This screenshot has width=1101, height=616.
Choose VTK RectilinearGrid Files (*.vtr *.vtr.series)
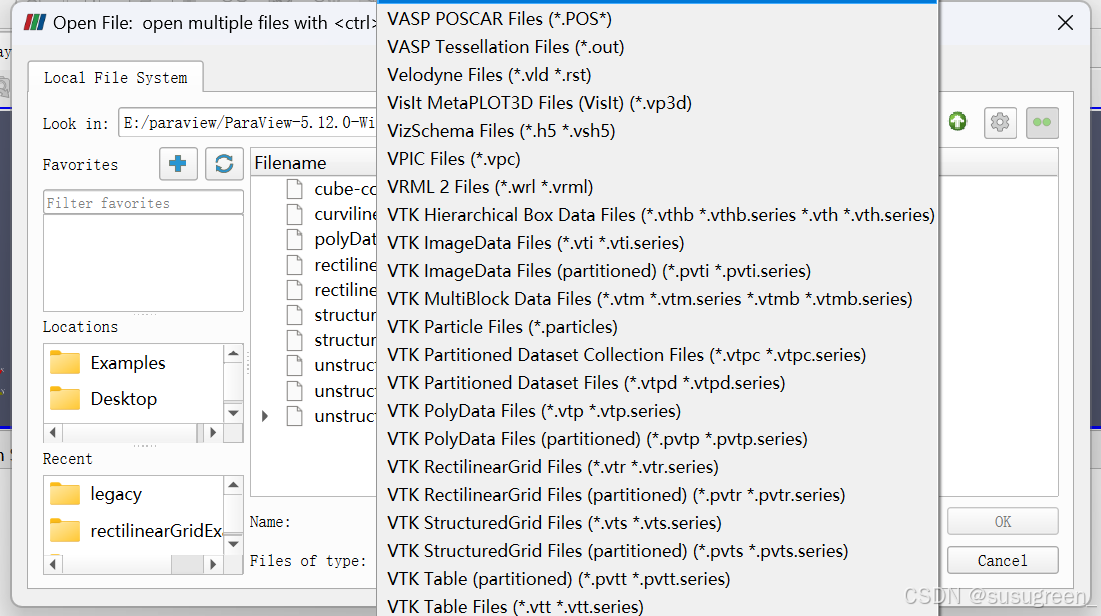pyautogui.click(x=657, y=467)
